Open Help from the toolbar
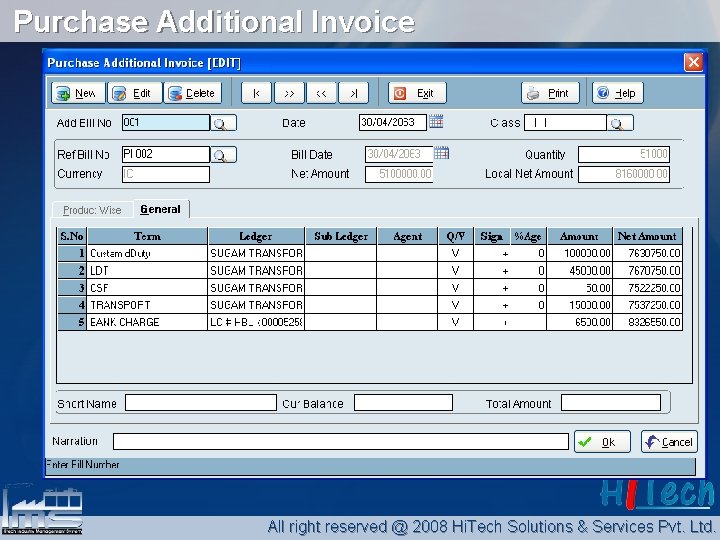The width and height of the screenshot is (720, 540). (618, 93)
